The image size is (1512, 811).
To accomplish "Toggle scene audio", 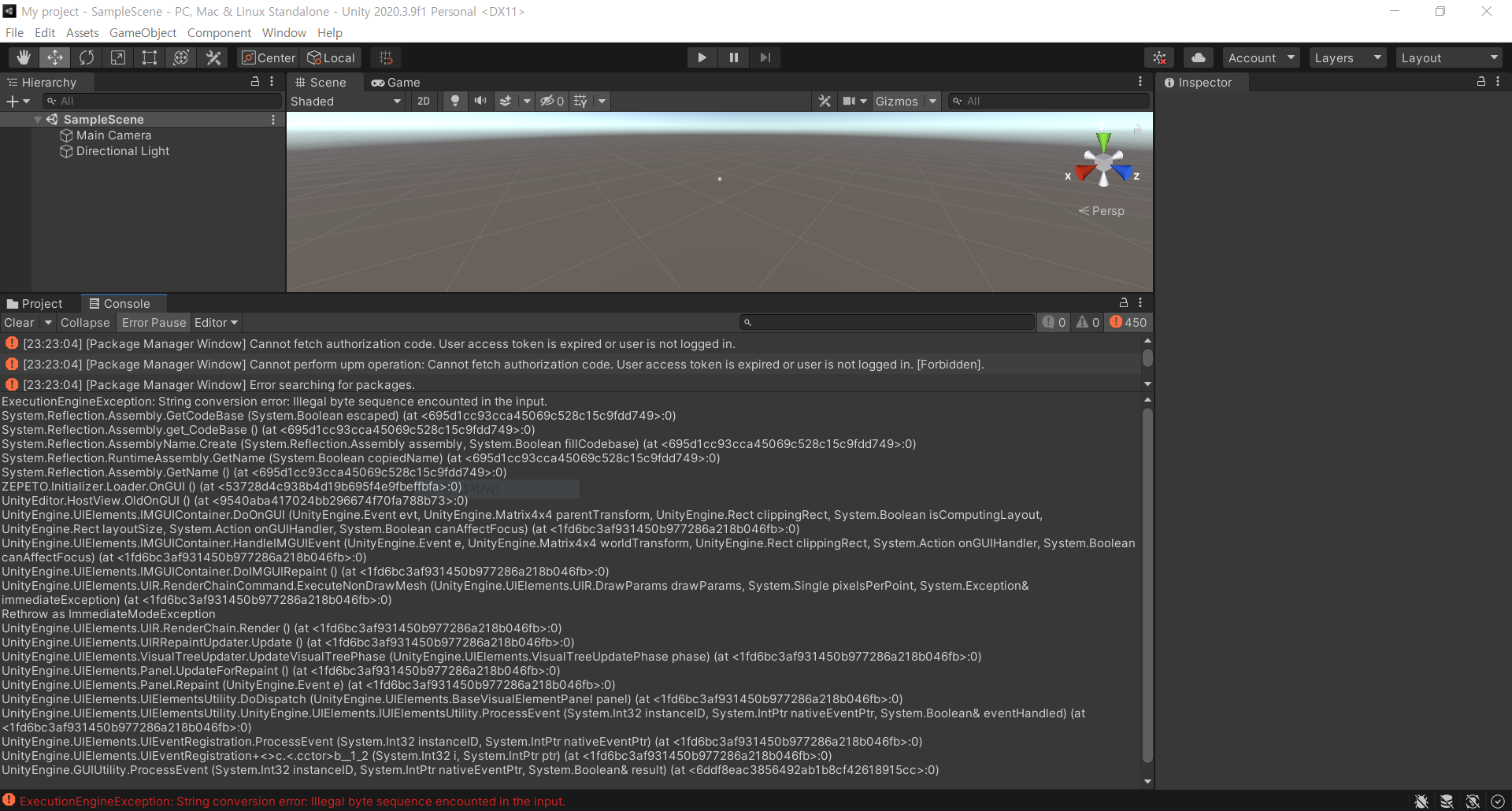I will click(x=480, y=101).
